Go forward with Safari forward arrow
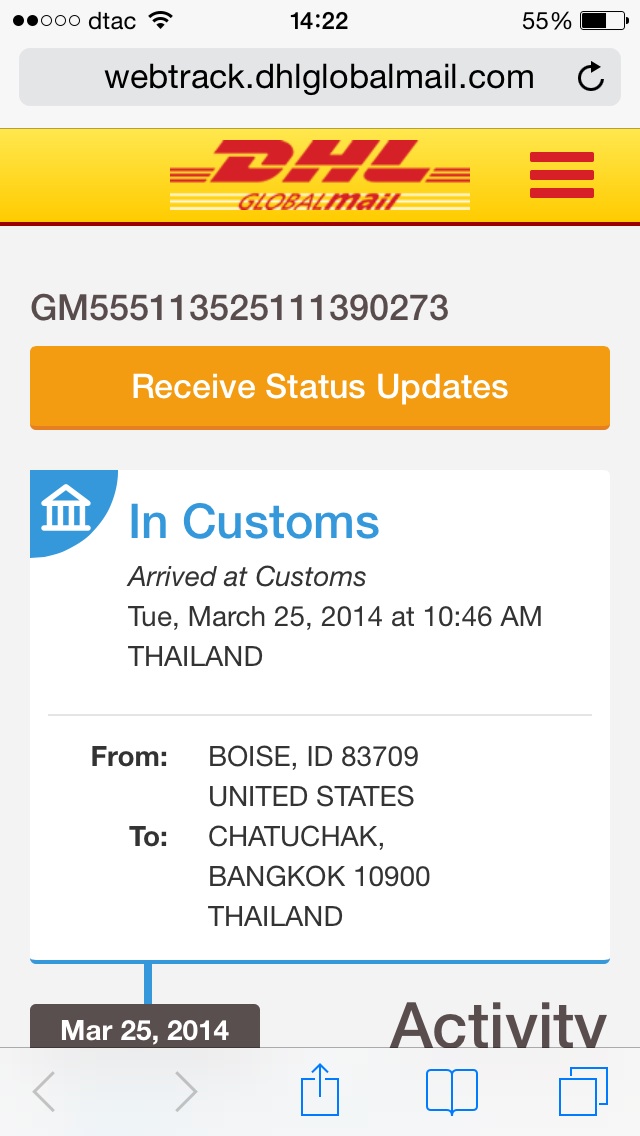Image resolution: width=640 pixels, height=1136 pixels. click(185, 1092)
